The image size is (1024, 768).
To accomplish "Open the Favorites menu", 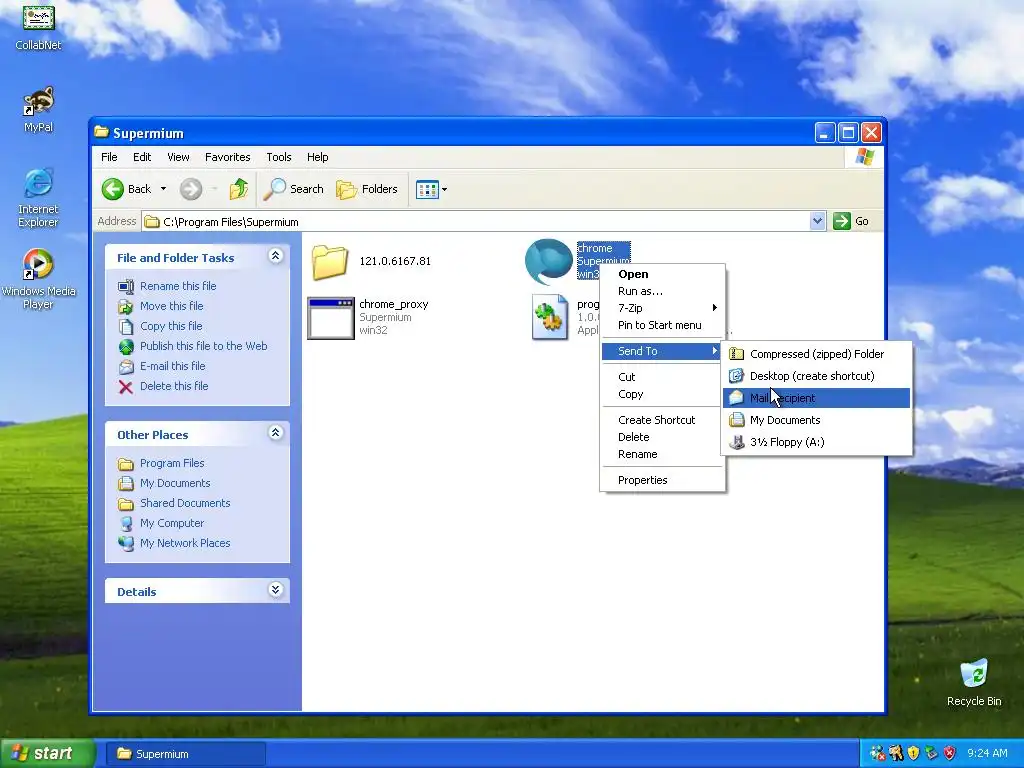I will coord(227,157).
